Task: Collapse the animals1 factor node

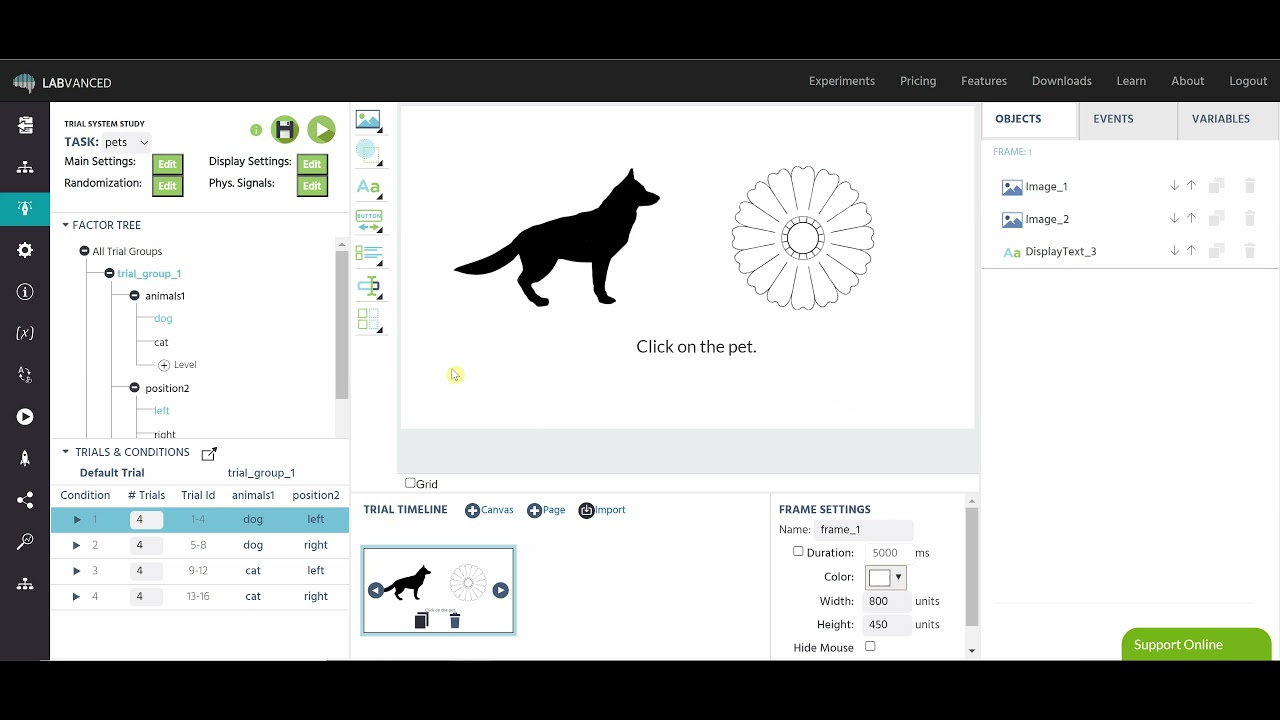Action: (x=134, y=296)
